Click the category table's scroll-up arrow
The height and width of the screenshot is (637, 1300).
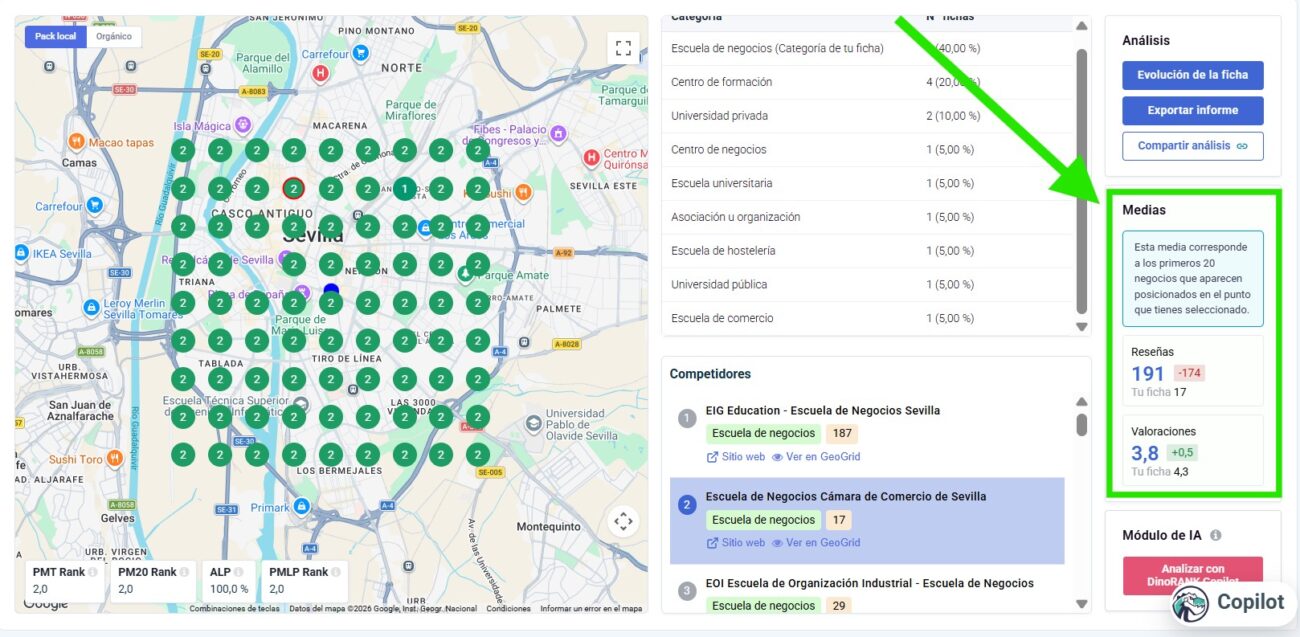point(1081,26)
